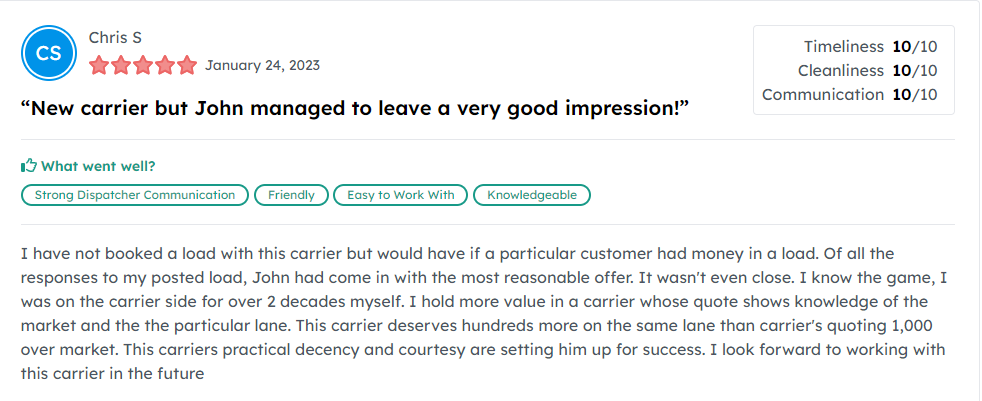Click the CS reviewer avatar
This screenshot has width=982, height=401.
pyautogui.click(x=49, y=53)
